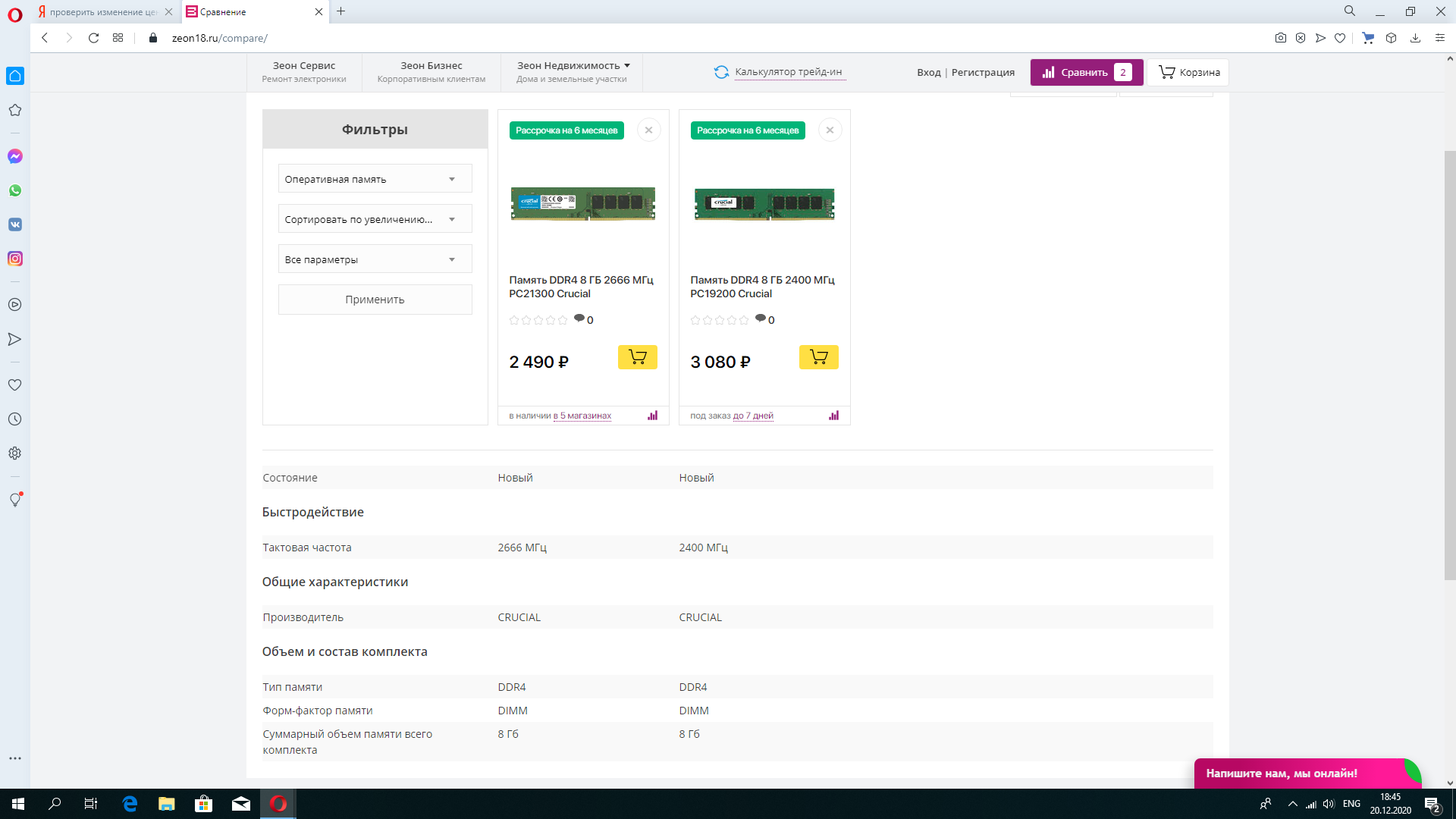Reload the page with refresh icon
This screenshot has width=1456, height=819.
coord(93,38)
